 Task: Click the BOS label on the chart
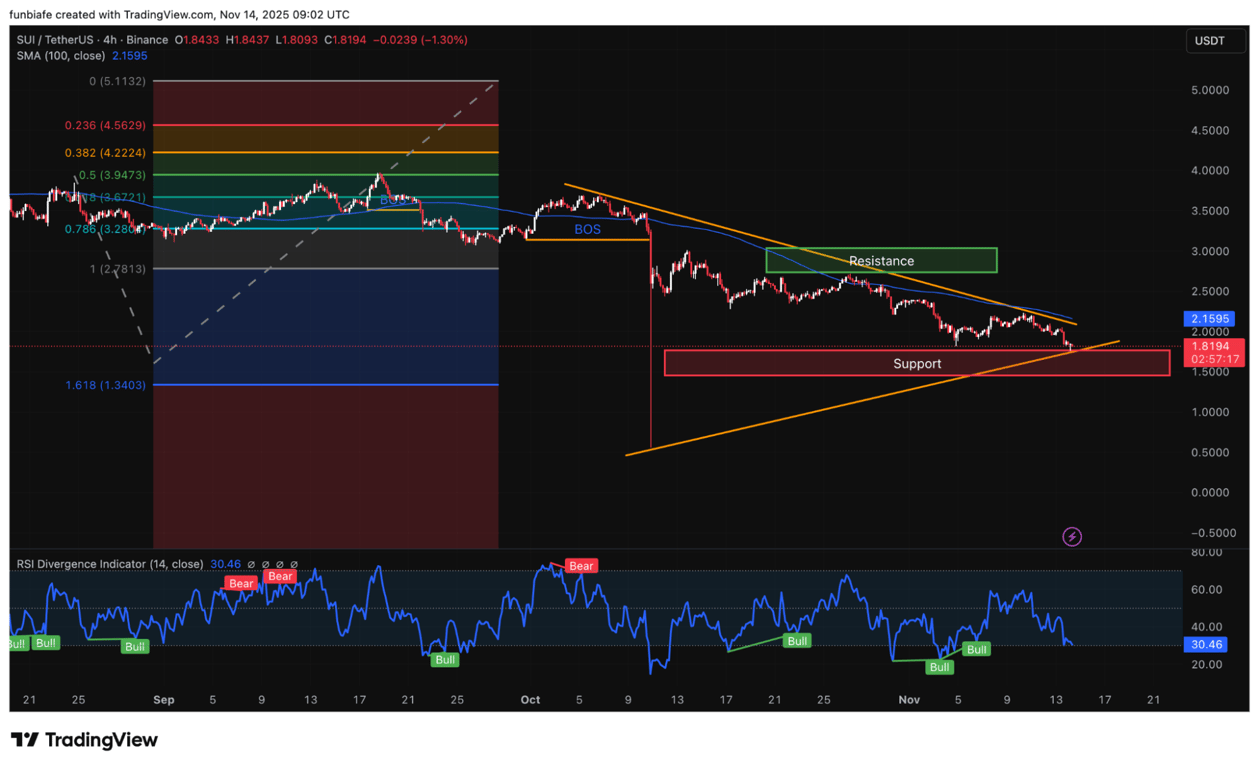(x=587, y=229)
